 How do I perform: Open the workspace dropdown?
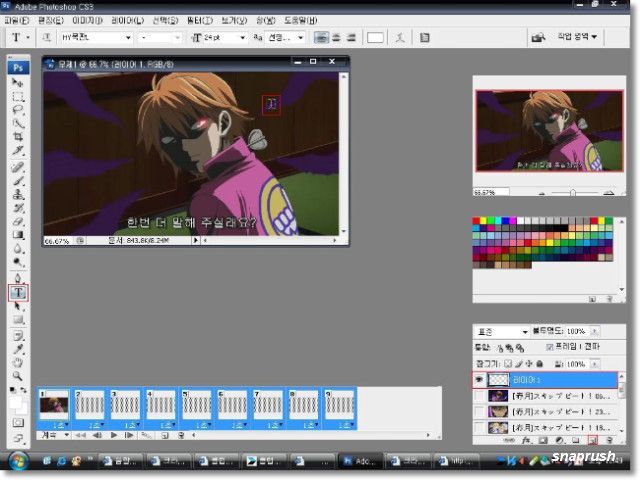tap(577, 37)
